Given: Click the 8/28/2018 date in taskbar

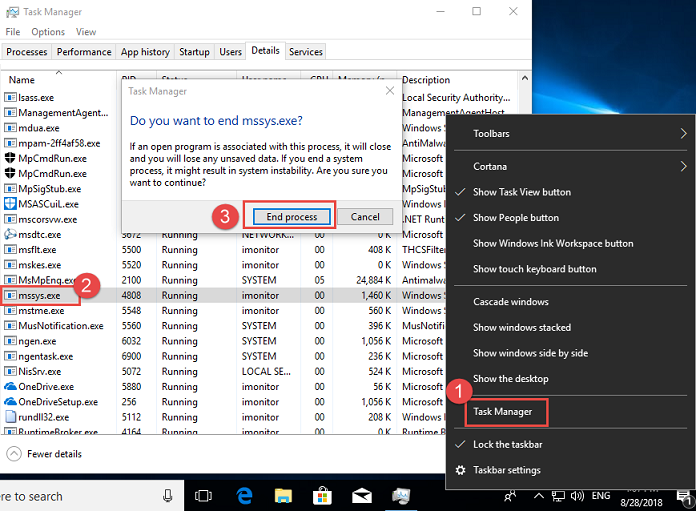Looking at the screenshot, I should [641, 503].
